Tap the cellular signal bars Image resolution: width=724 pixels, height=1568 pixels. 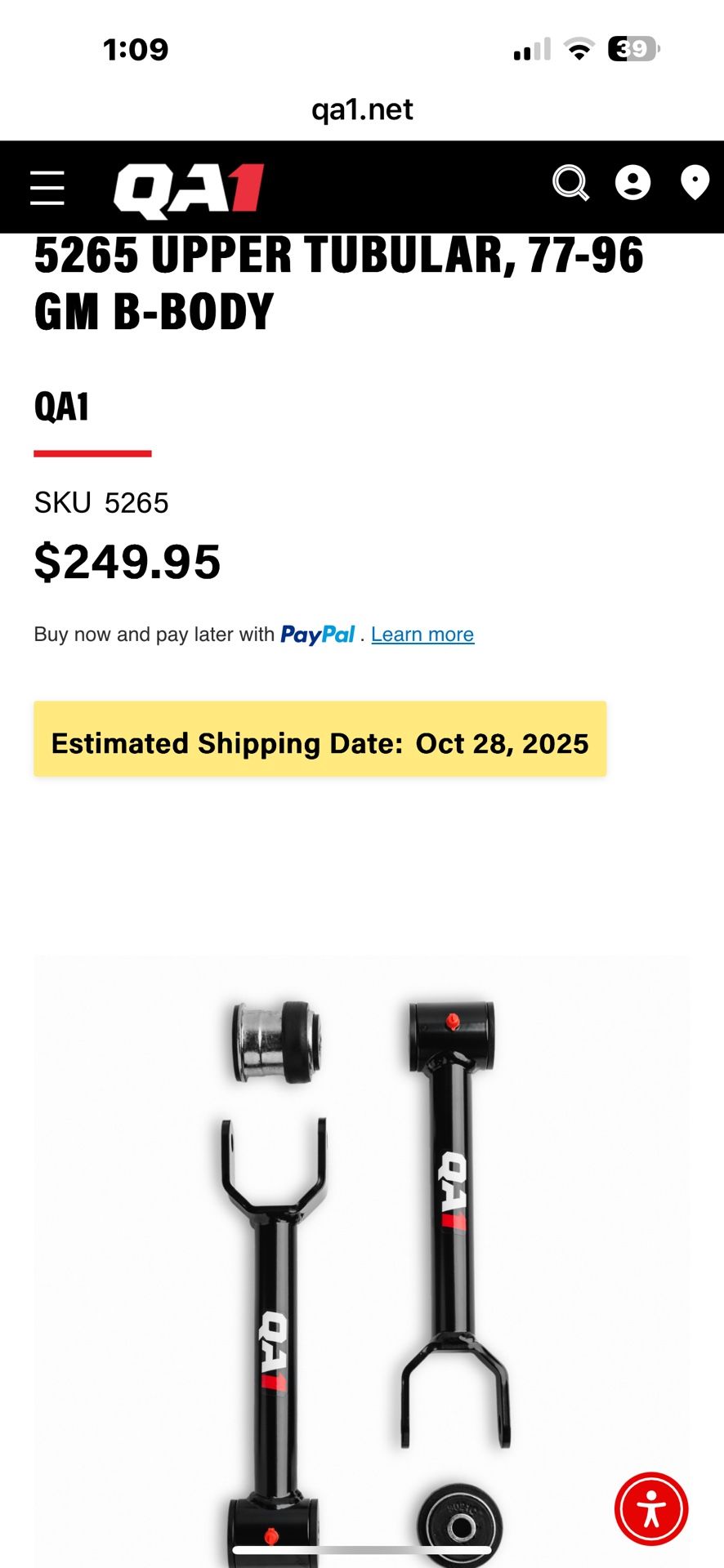(x=532, y=50)
